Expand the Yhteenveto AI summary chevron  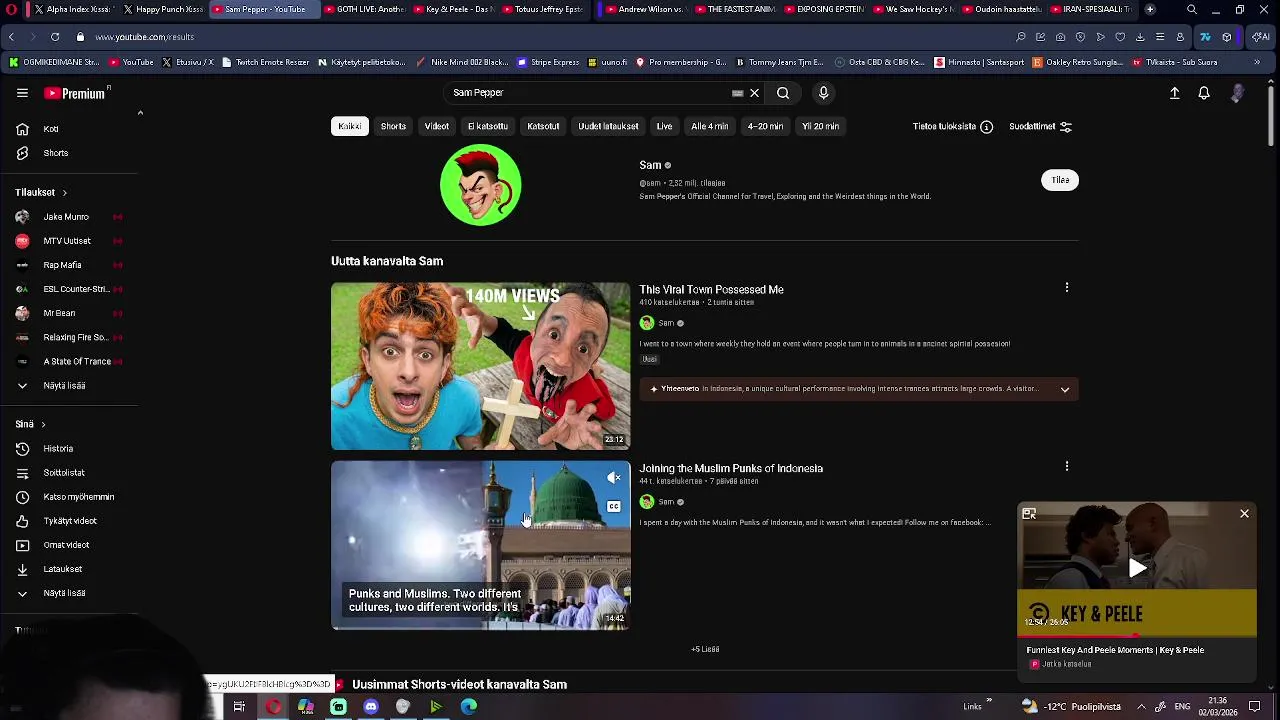coord(1065,389)
